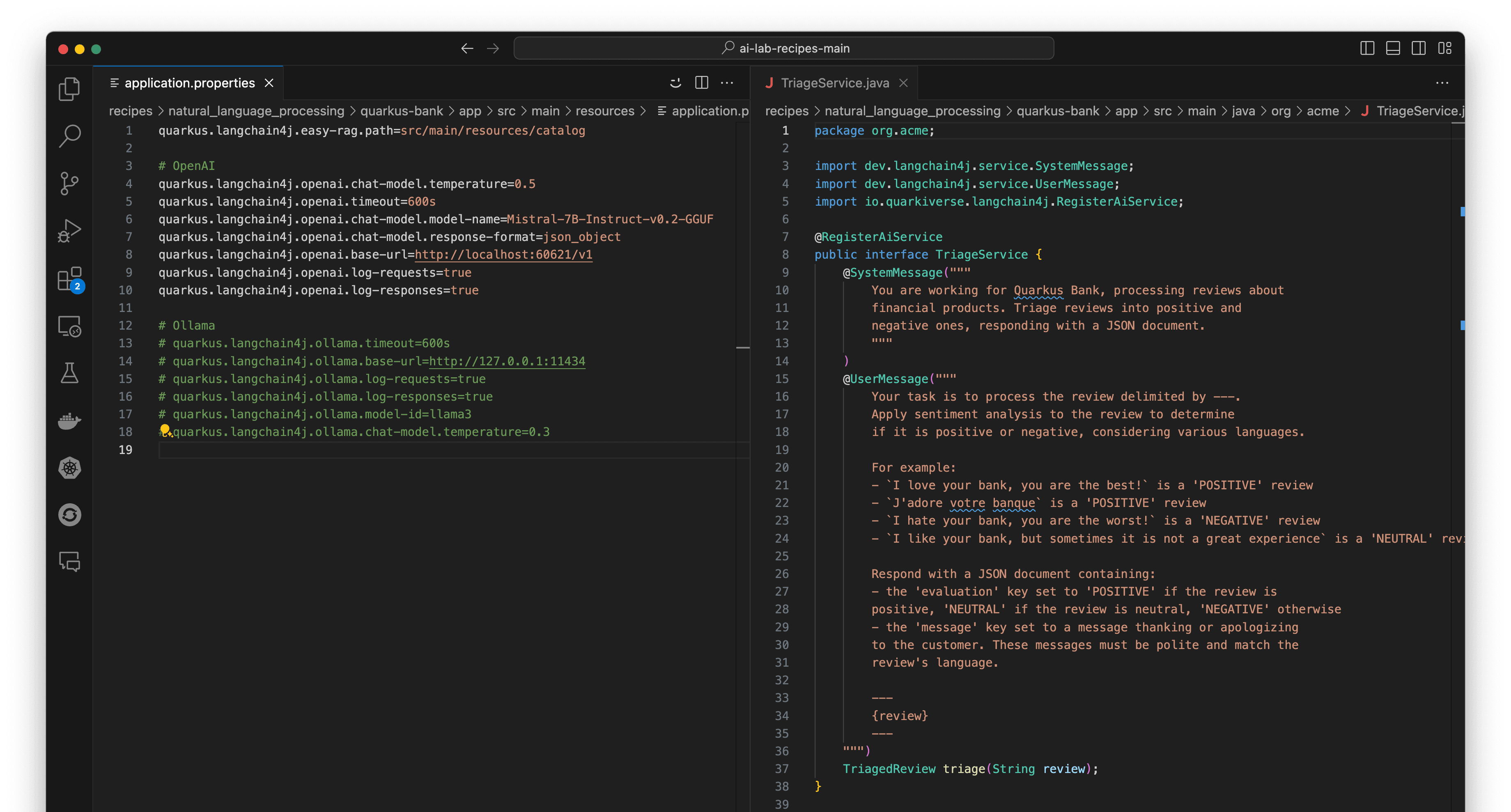Click 'quarkus-bank' breadcrumb in left editor

point(401,111)
